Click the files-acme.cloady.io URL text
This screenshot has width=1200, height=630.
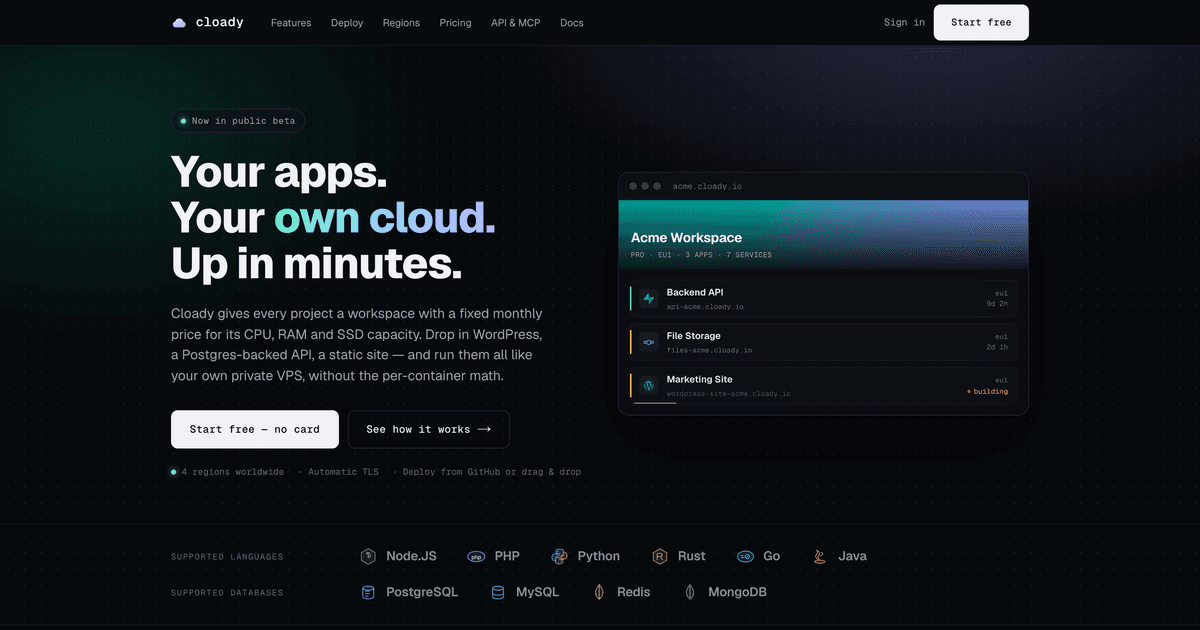[710, 350]
